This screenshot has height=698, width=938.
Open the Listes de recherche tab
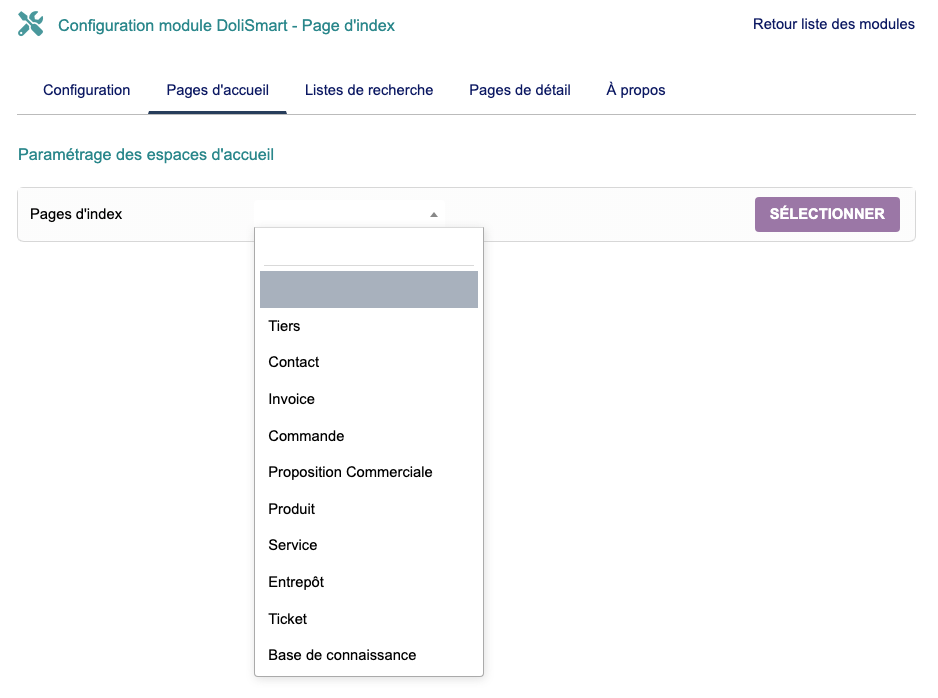369,90
